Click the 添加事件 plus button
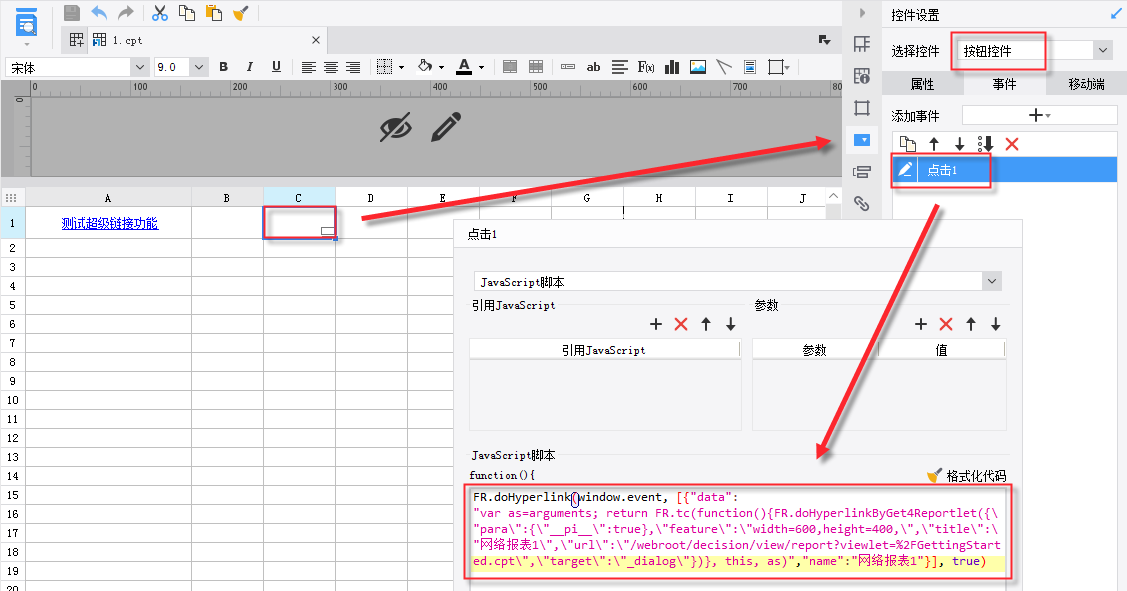Image resolution: width=1127 pixels, height=591 pixels. (x=1039, y=115)
